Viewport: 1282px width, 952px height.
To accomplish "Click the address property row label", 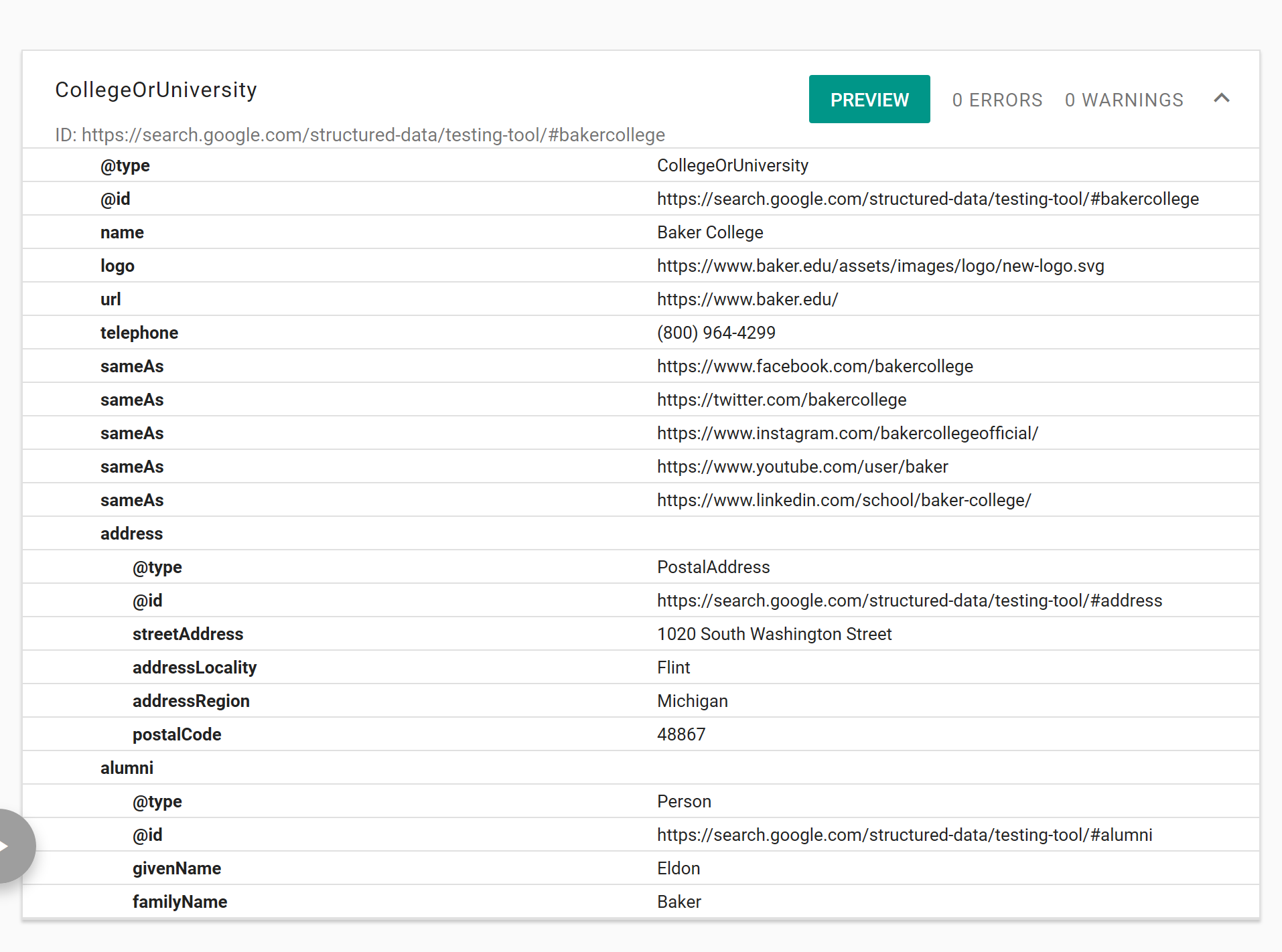I will [131, 534].
